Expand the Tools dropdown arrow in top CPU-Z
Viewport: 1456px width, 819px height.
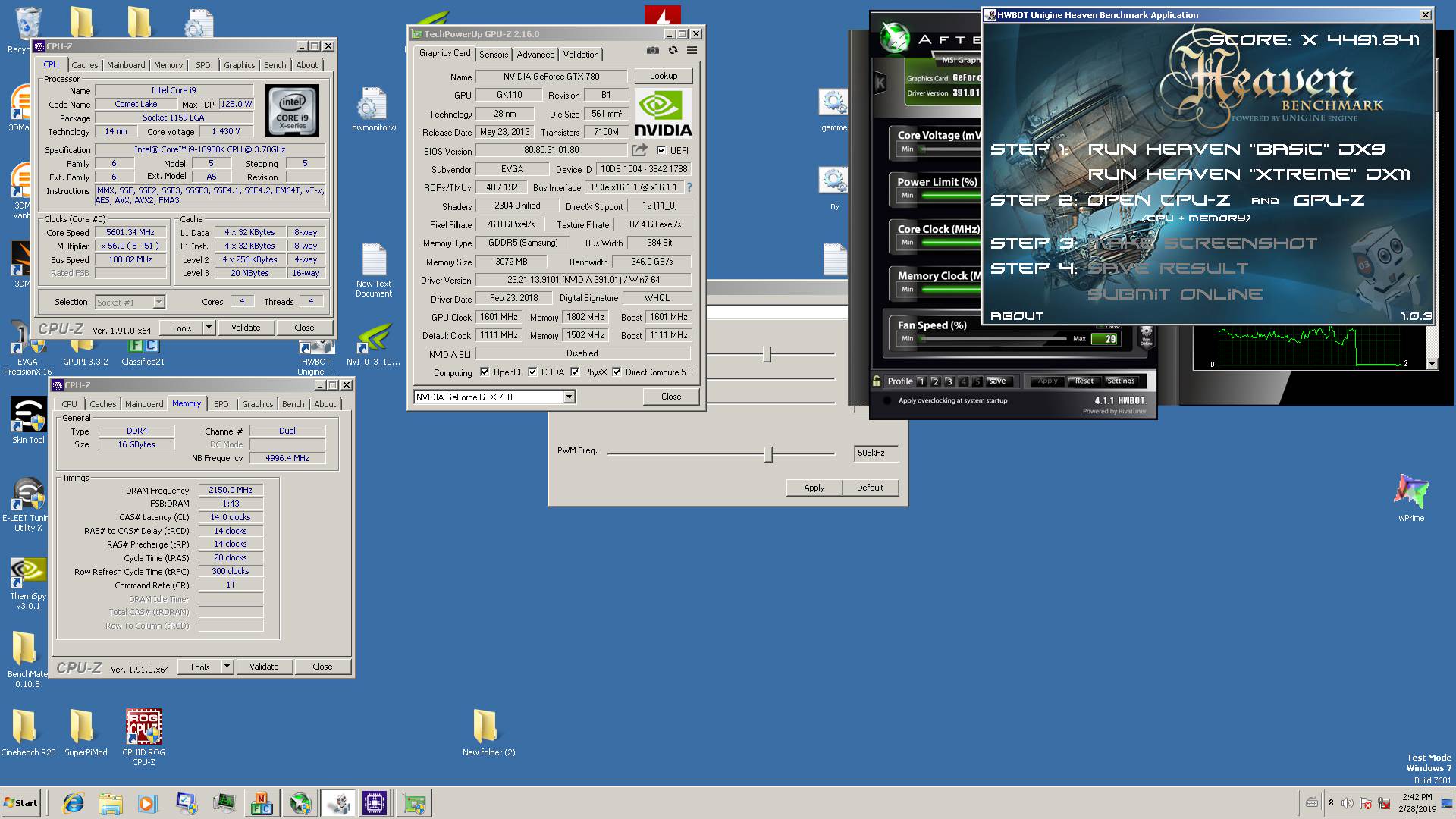(x=209, y=328)
